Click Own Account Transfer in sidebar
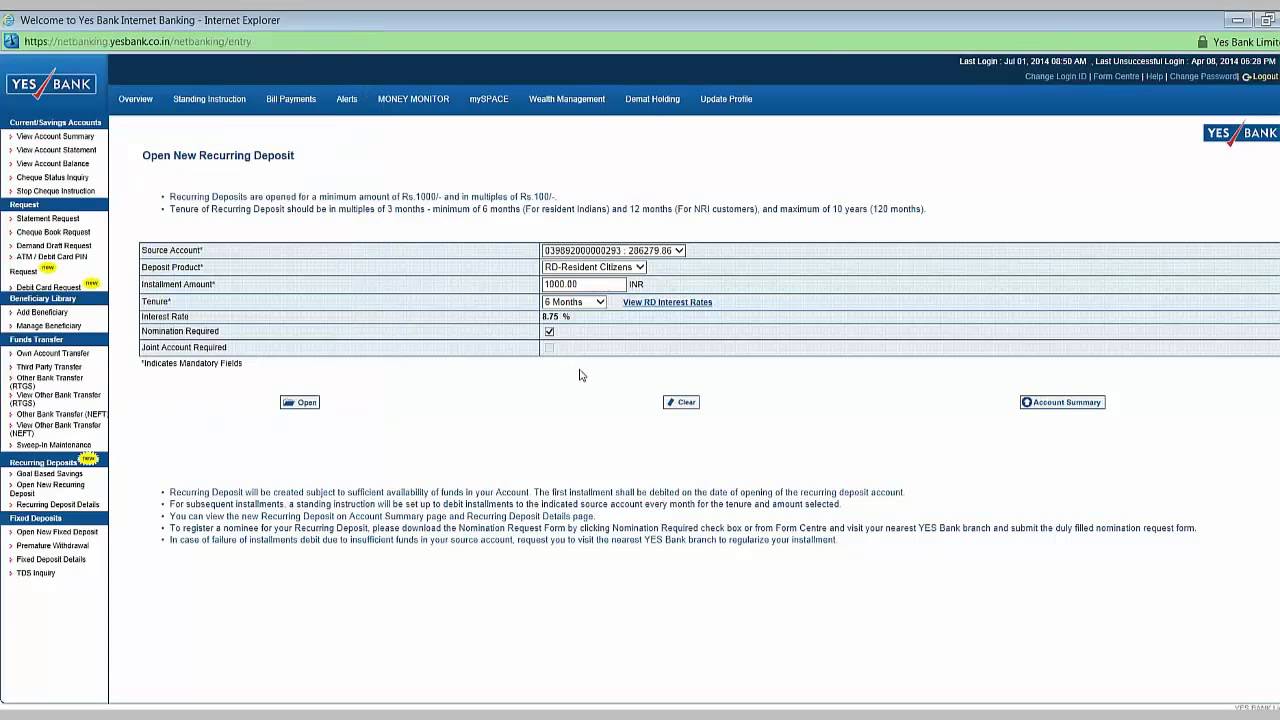 pos(53,353)
